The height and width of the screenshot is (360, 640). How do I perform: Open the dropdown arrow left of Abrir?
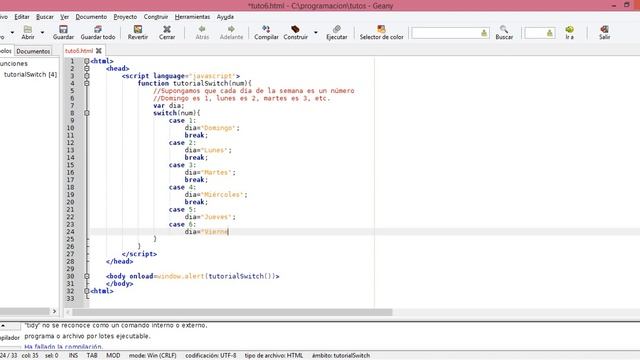(12, 32)
